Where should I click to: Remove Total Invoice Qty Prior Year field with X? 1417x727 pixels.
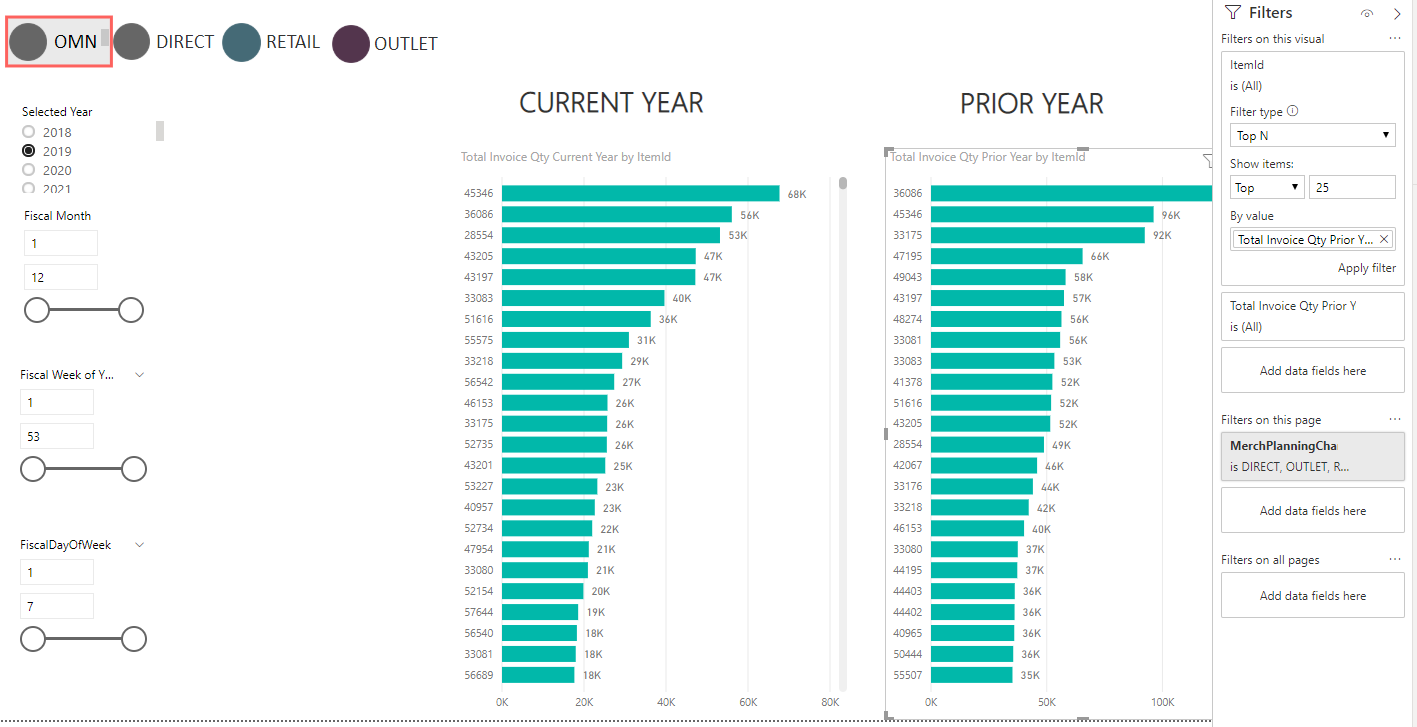coord(1384,239)
